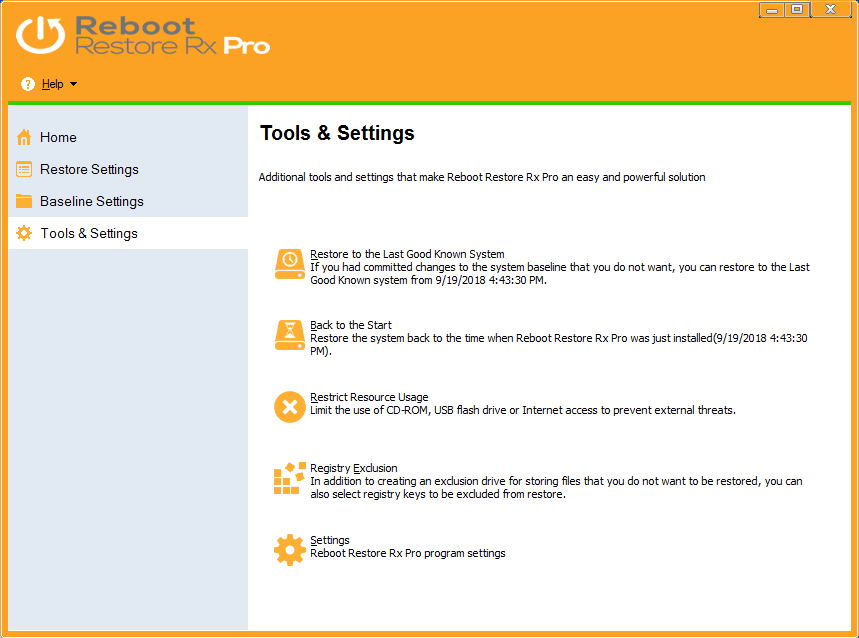The height and width of the screenshot is (638, 859).
Task: Click the 'If you had committed changes' description
Action: 560,273
